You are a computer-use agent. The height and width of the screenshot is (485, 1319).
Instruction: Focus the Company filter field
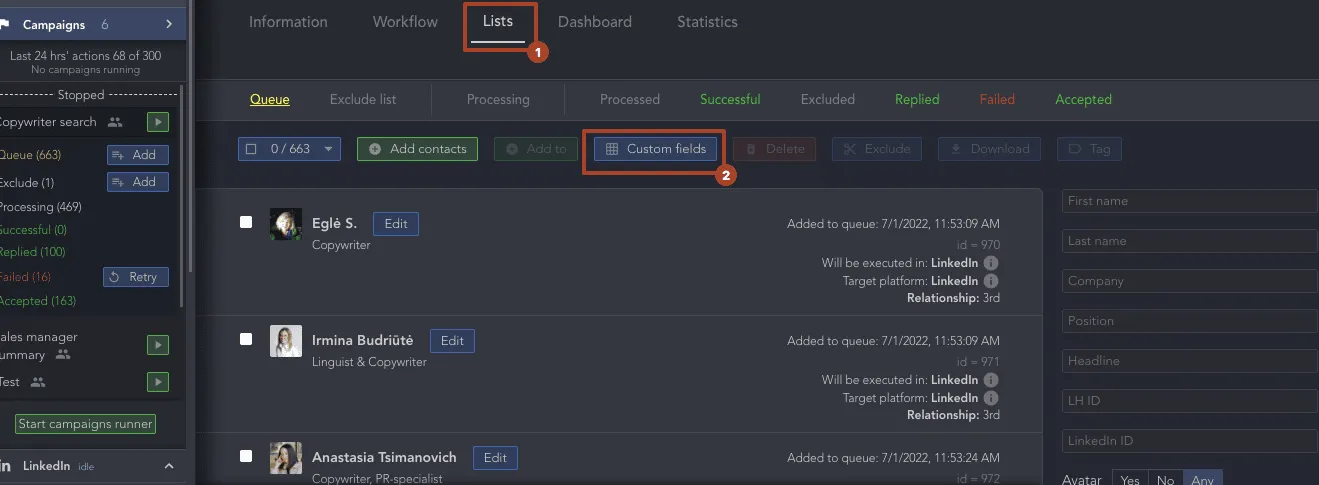point(1190,281)
